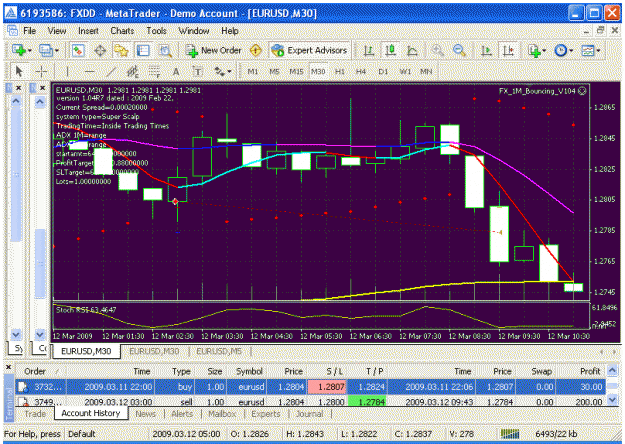Select the vertical line drawing tool

[67, 71]
